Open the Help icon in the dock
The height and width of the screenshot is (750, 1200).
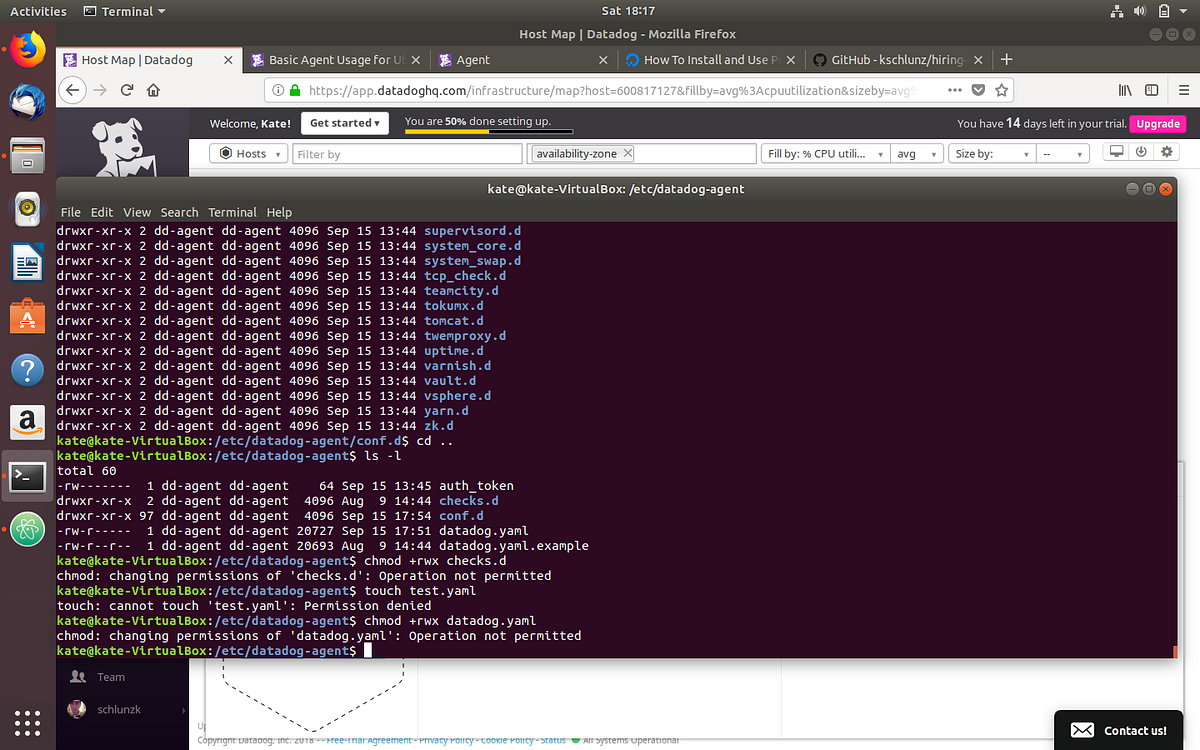[28, 370]
